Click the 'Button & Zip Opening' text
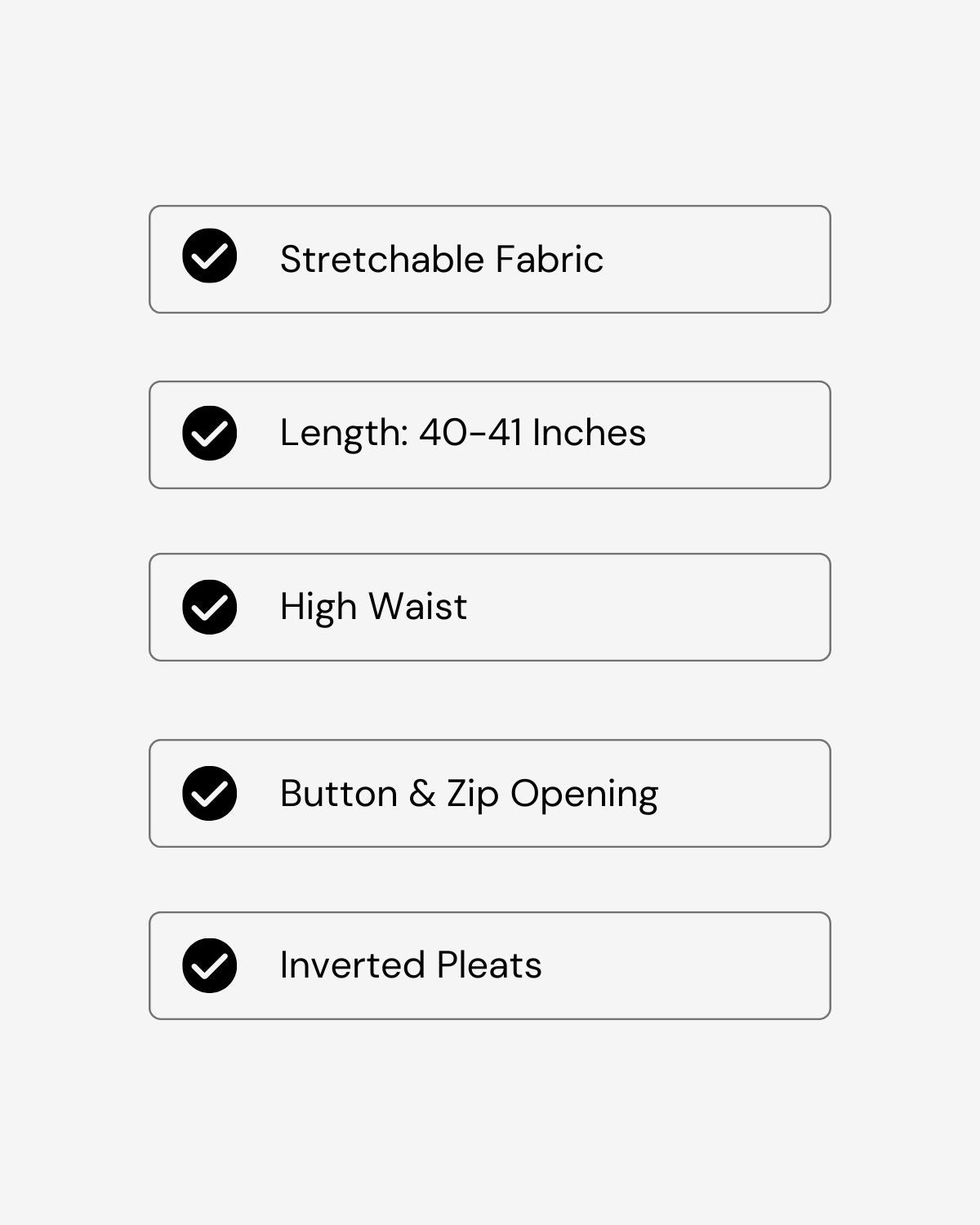The height and width of the screenshot is (1225, 980). pyautogui.click(x=469, y=793)
